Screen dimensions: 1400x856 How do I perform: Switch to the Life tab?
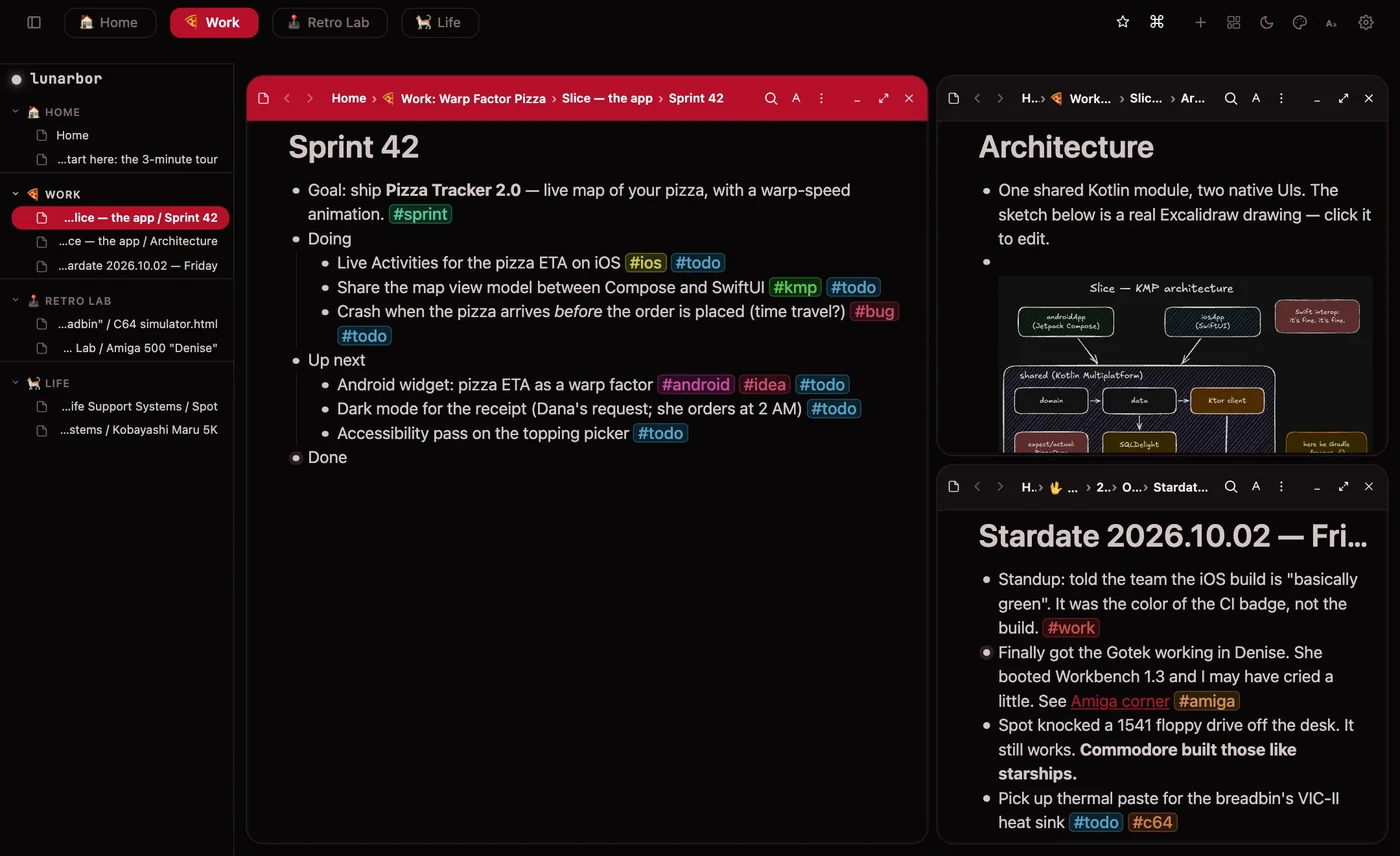point(440,22)
